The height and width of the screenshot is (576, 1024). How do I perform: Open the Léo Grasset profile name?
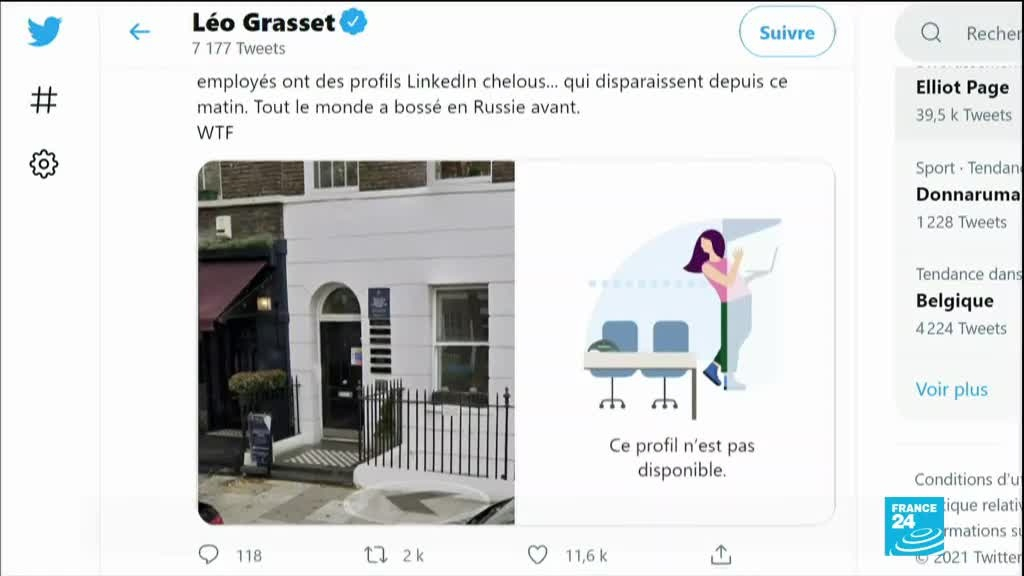[263, 23]
